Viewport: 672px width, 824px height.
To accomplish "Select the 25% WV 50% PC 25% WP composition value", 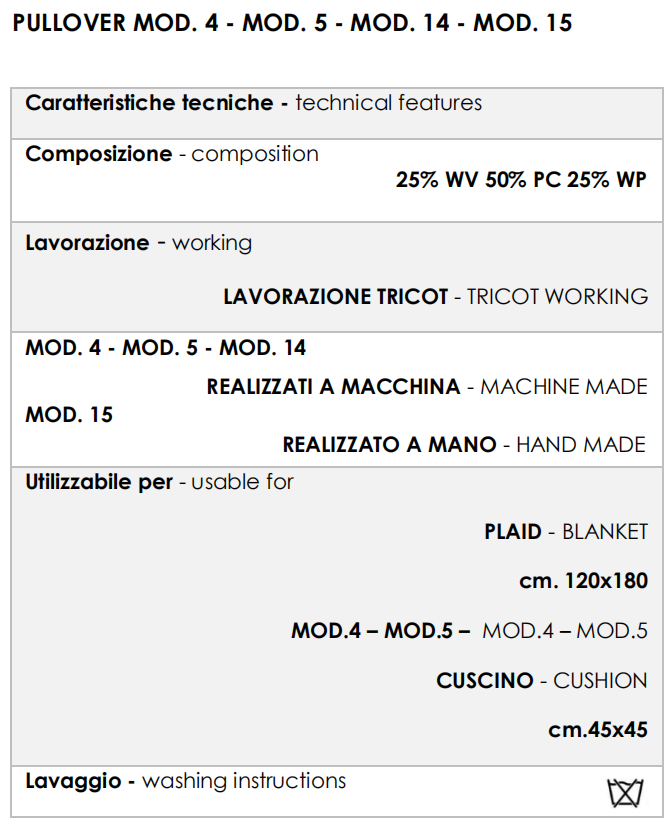I will 521,180.
